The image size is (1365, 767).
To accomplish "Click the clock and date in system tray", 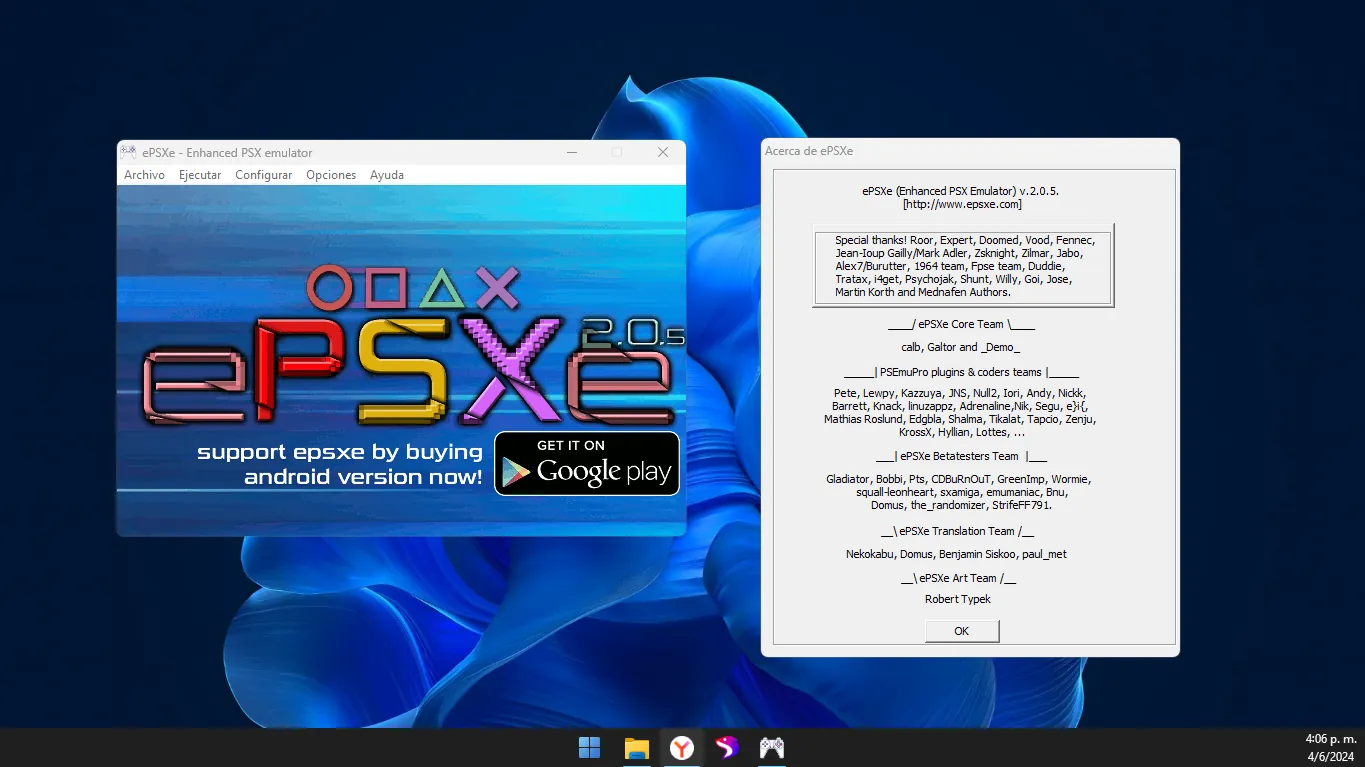I will coord(1331,747).
